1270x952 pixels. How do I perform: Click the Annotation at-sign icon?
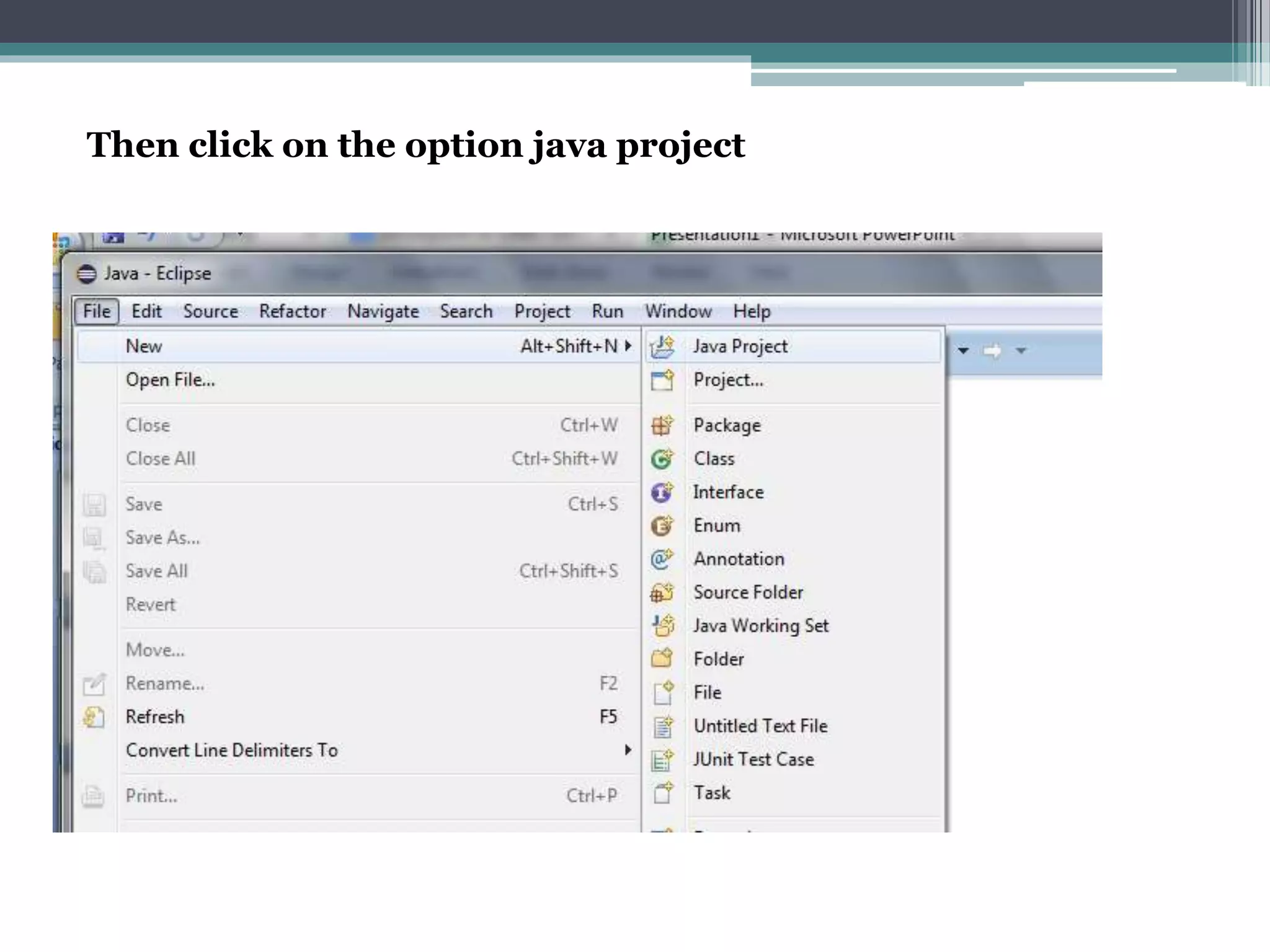click(662, 559)
